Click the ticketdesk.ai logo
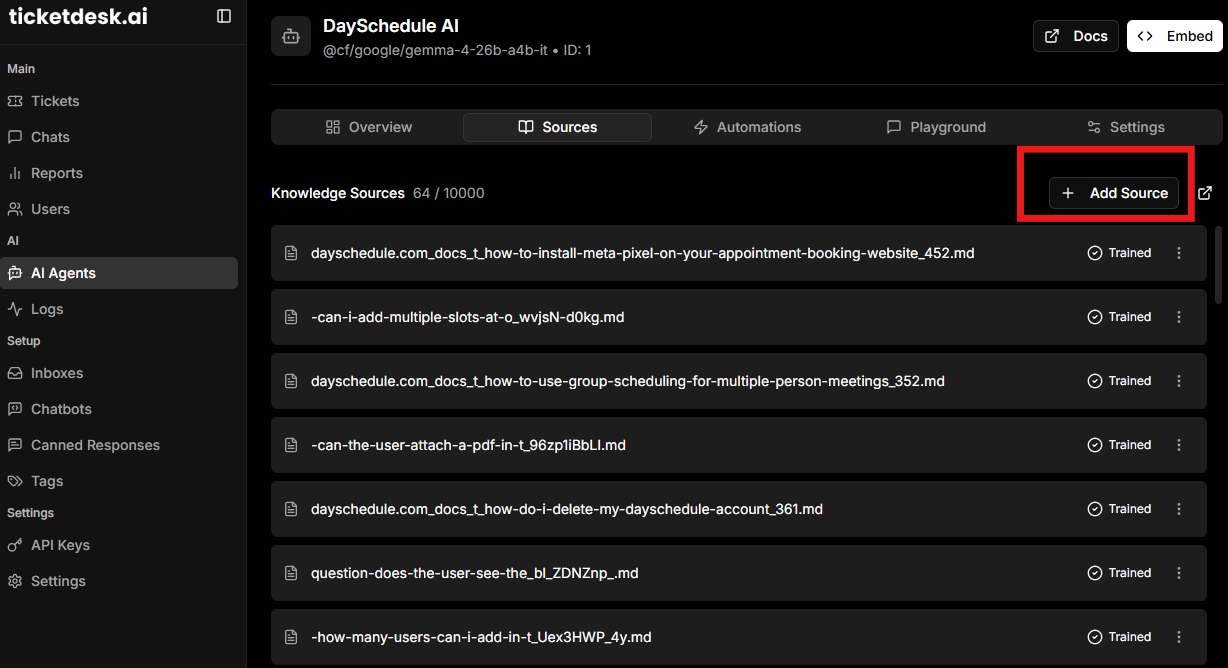Screen dimensions: 1228x668 (78, 17)
